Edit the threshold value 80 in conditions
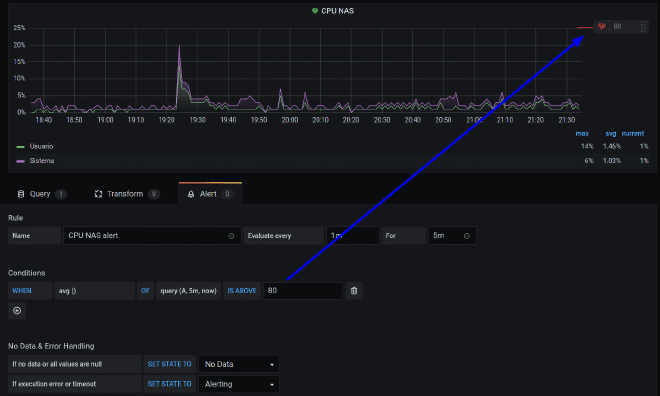This screenshot has width=660, height=396. [303, 291]
